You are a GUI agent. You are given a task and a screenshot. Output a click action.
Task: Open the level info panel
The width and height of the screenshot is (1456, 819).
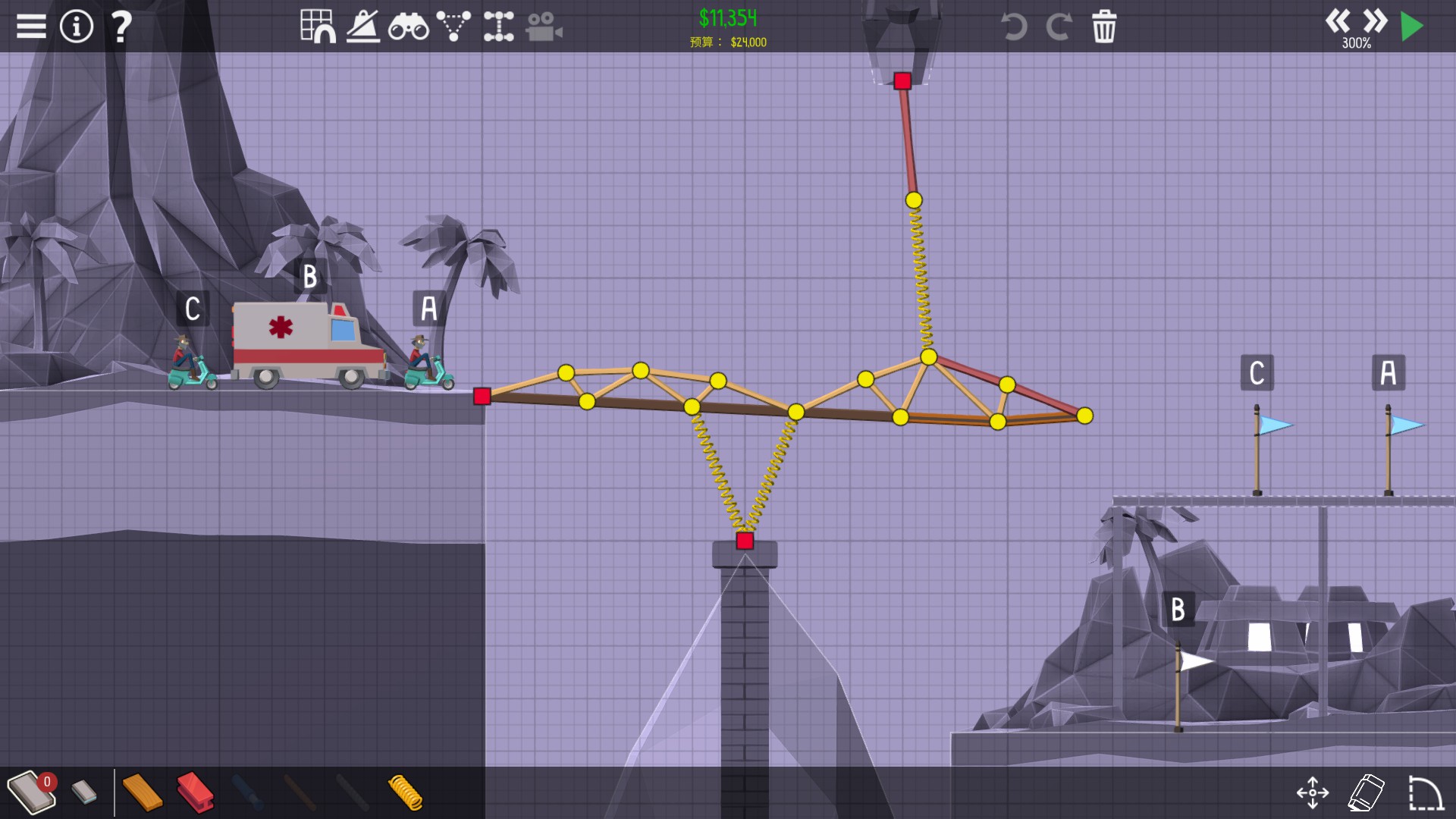click(x=76, y=27)
